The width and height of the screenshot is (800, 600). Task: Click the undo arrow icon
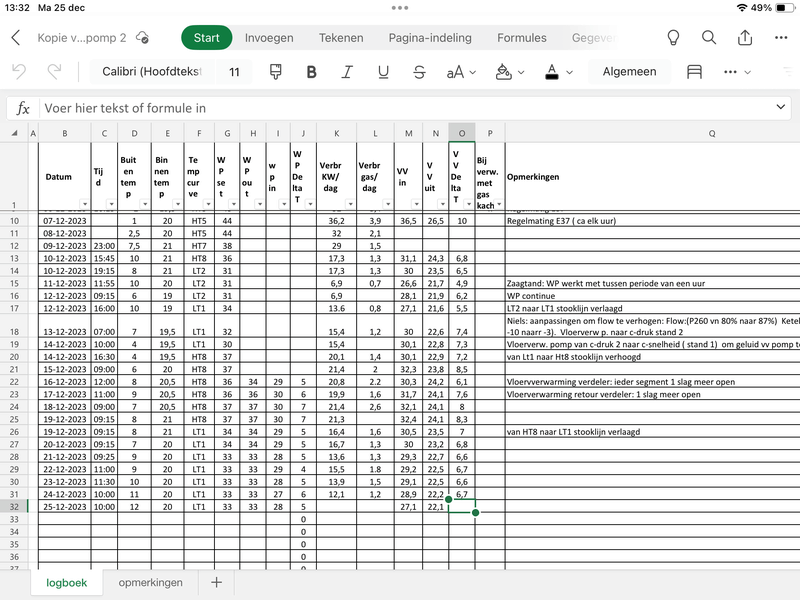click(19, 72)
